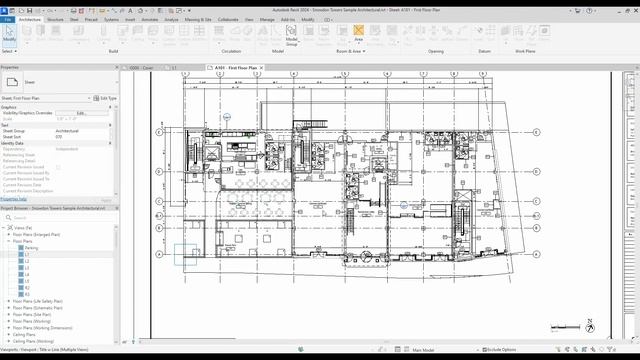Select the Floor tool in the Build panel
This screenshot has width=640, height=360.
pos(153,34)
